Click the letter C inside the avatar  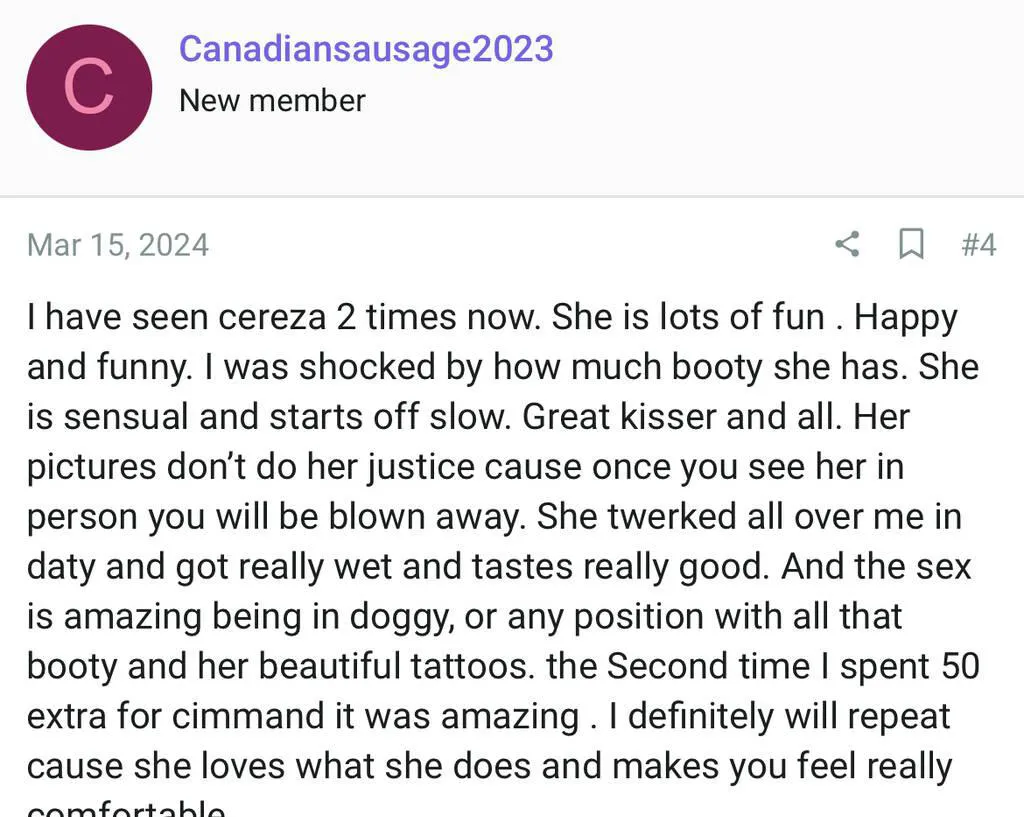click(x=88, y=88)
